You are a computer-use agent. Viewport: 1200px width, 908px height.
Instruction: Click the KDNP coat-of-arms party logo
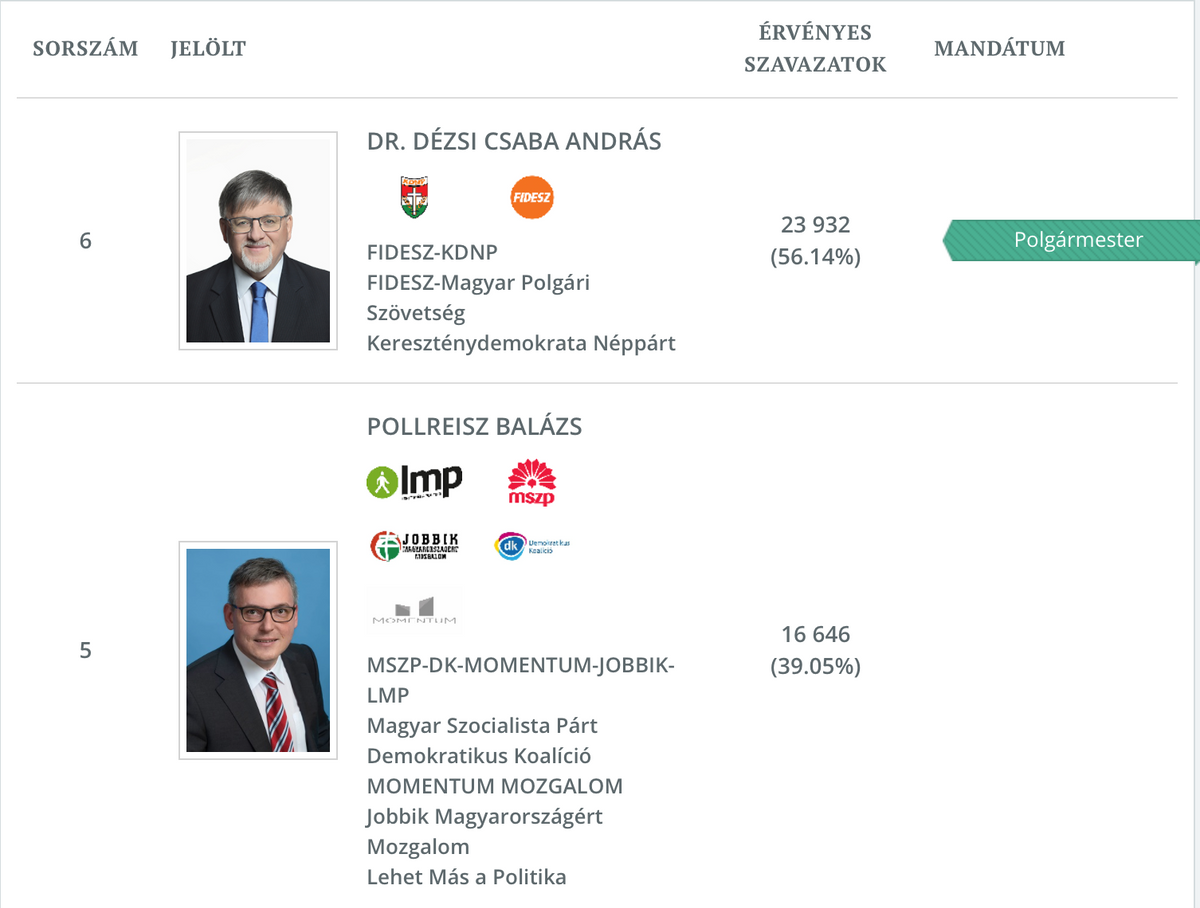(x=414, y=197)
